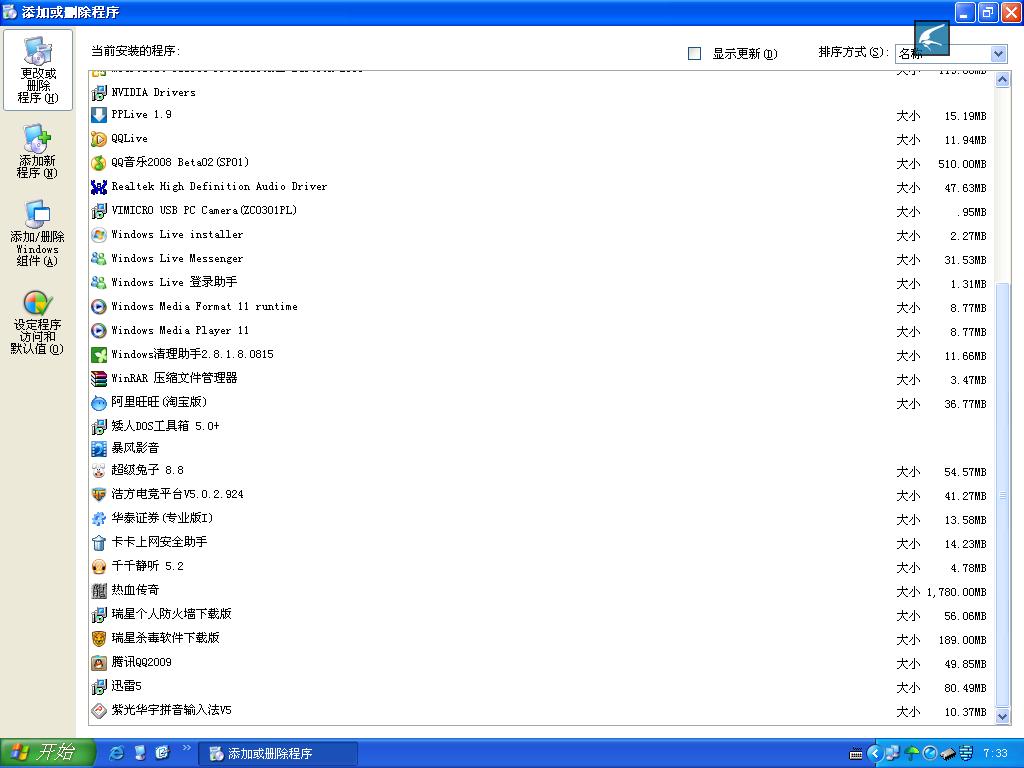Image resolution: width=1024 pixels, height=768 pixels.
Task: Click the 浩方电竞平台 icon
Action: tap(99, 495)
